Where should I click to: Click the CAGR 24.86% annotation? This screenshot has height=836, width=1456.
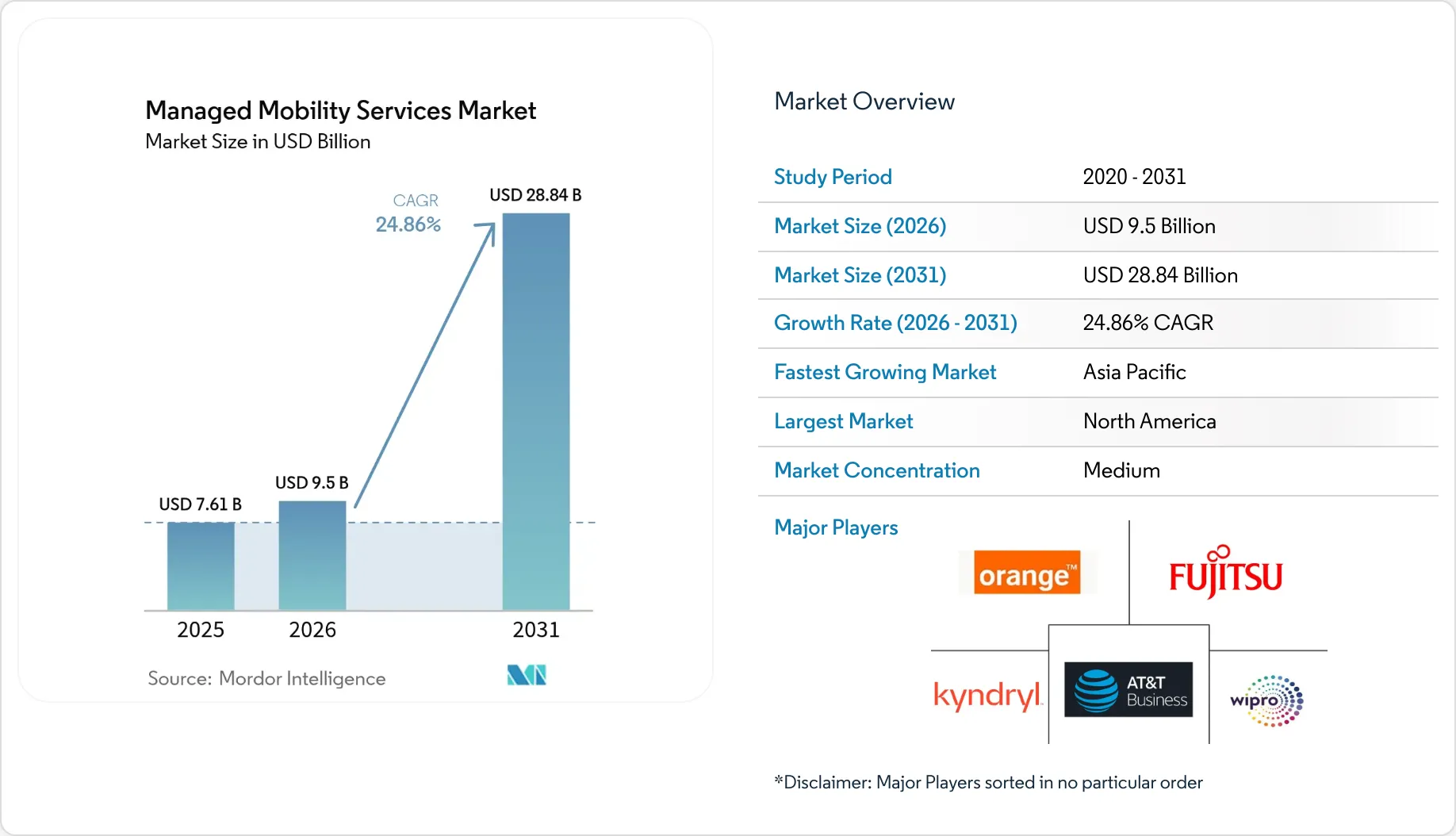[408, 213]
